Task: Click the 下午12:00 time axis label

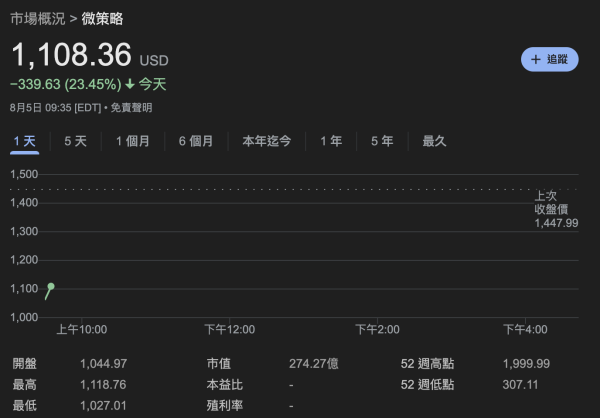Action: (x=229, y=329)
